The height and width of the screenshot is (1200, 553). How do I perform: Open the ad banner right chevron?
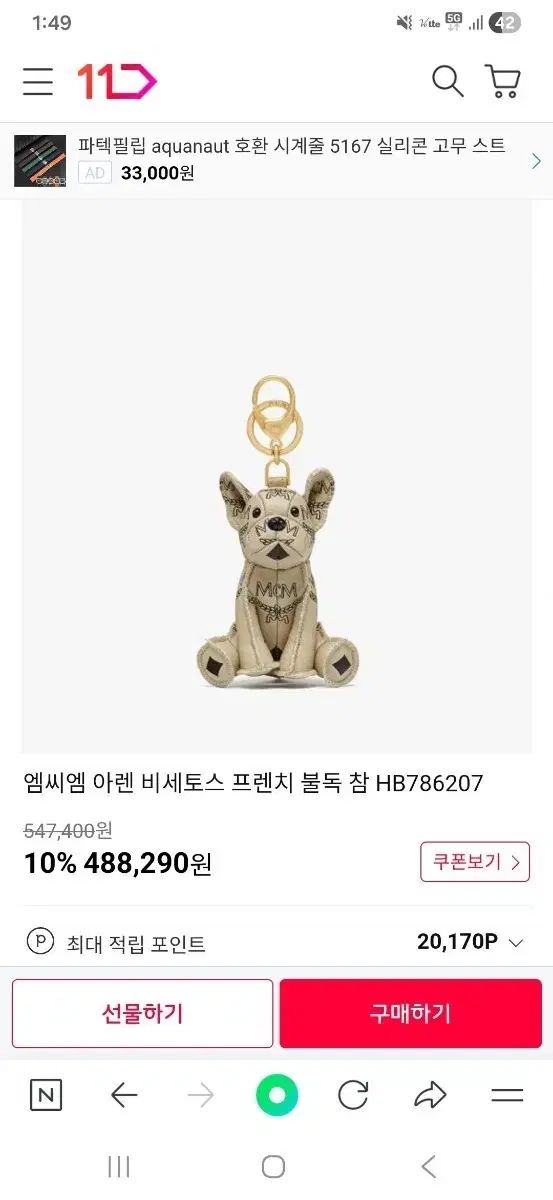tap(537, 160)
